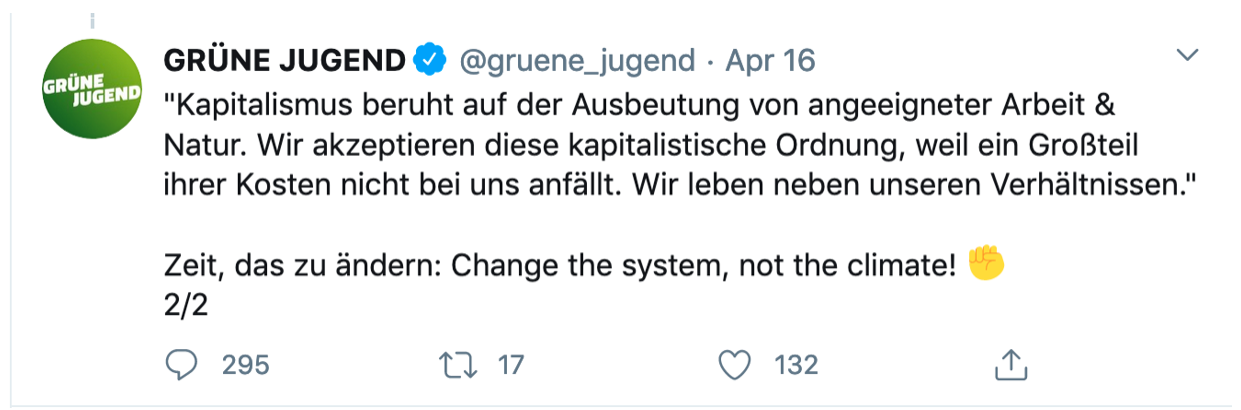
Task: Open the share tweet icon
Action: (x=1011, y=365)
